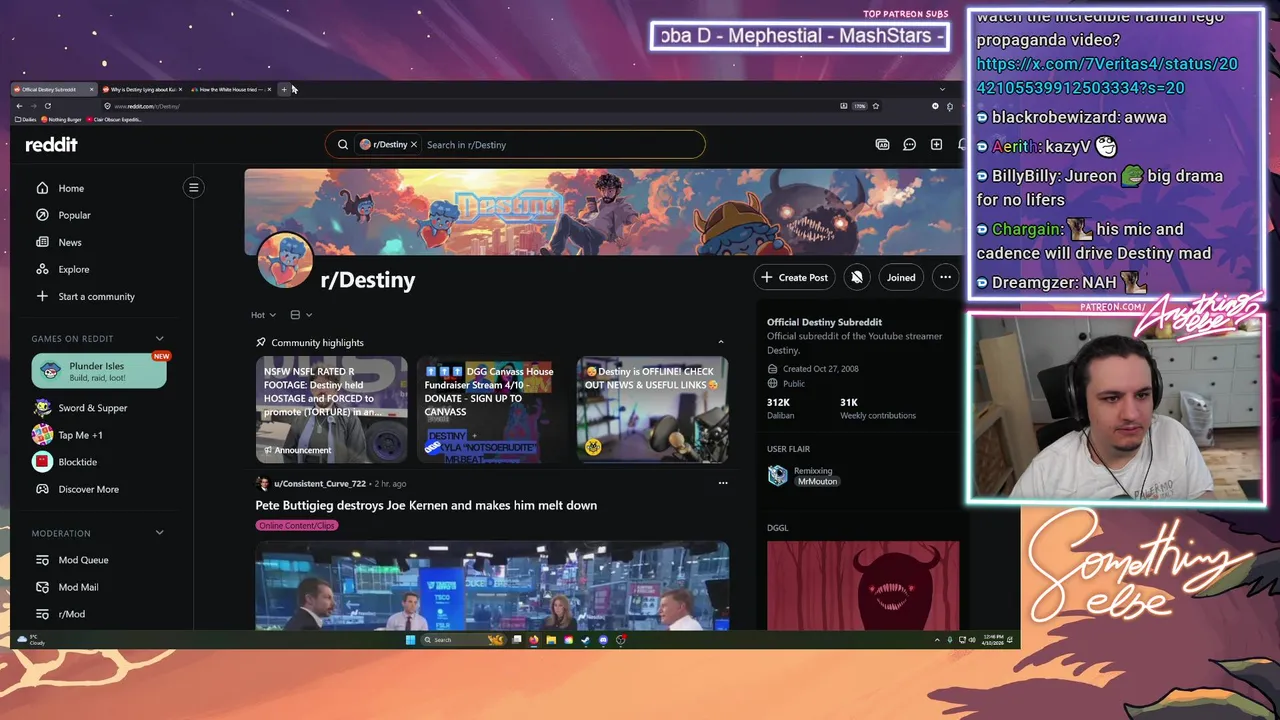Open the feed view layout dropdown
Image resolution: width=1280 pixels, height=720 pixels.
(301, 315)
